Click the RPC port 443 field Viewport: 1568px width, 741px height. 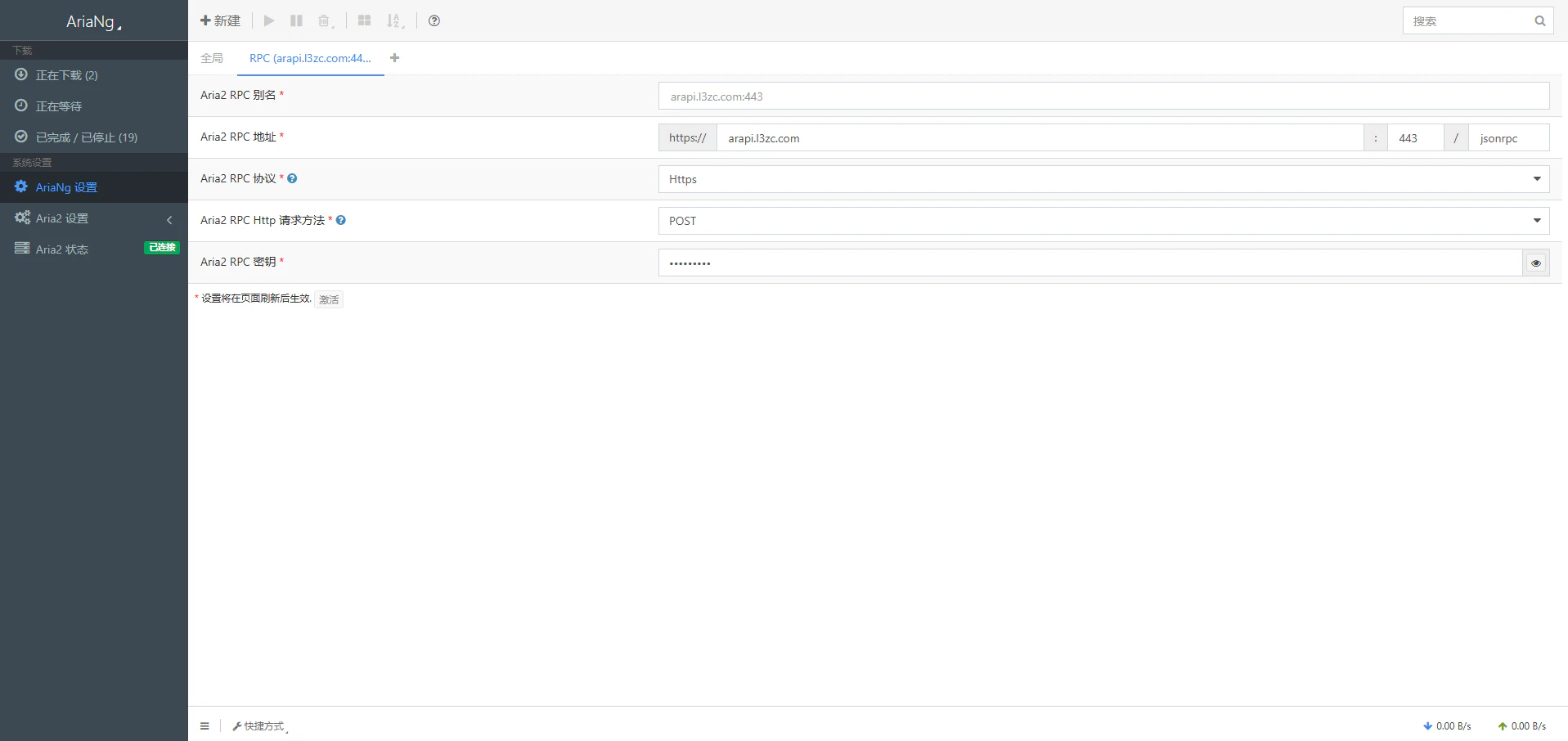pos(1415,138)
